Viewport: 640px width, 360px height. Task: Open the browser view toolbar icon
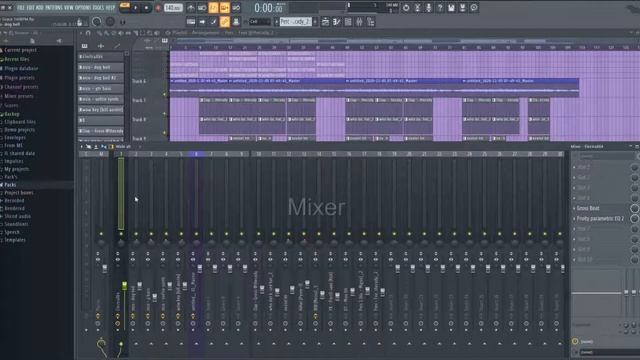pos(371,22)
